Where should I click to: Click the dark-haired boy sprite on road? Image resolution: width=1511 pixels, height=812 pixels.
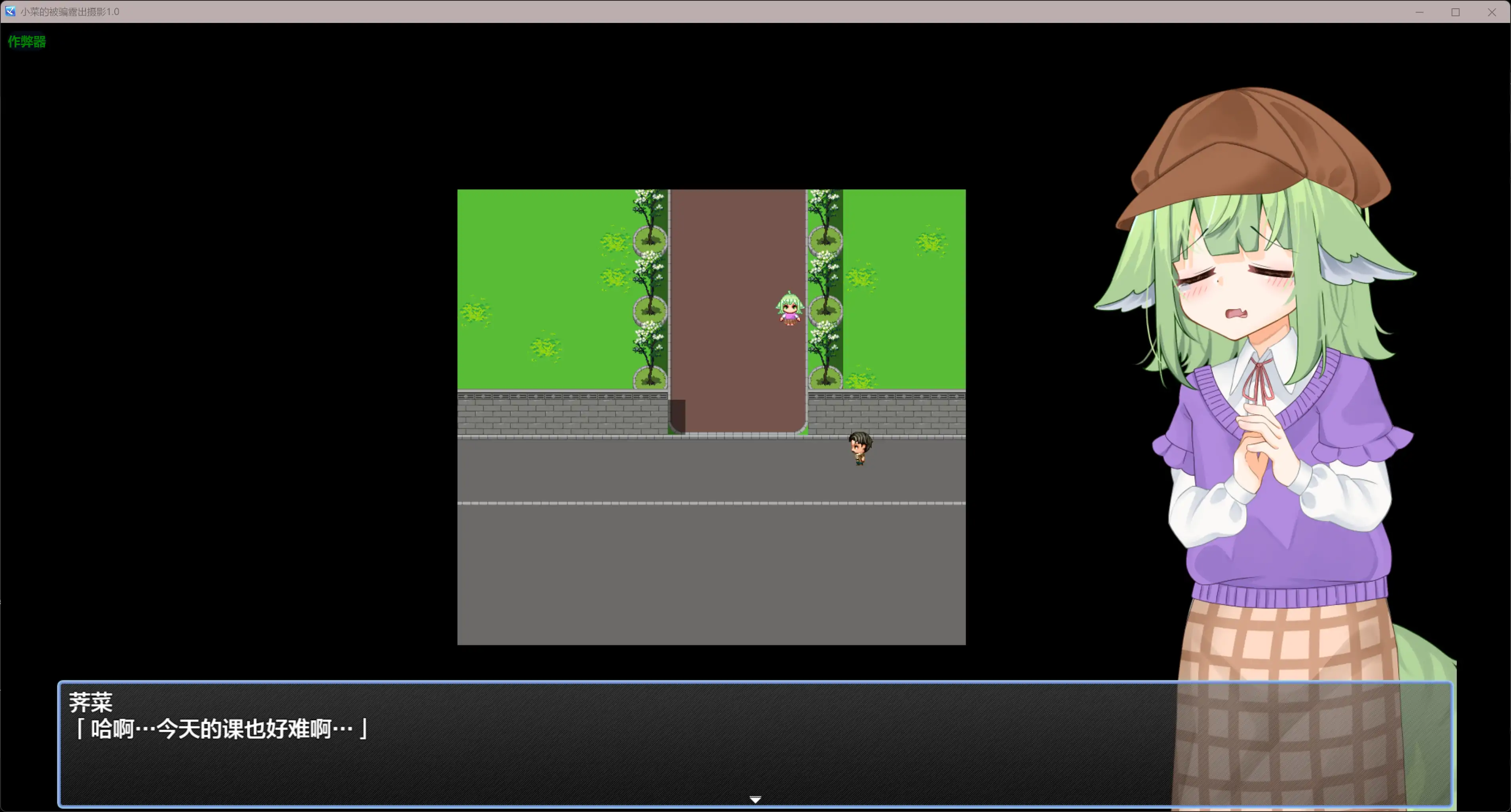[860, 448]
